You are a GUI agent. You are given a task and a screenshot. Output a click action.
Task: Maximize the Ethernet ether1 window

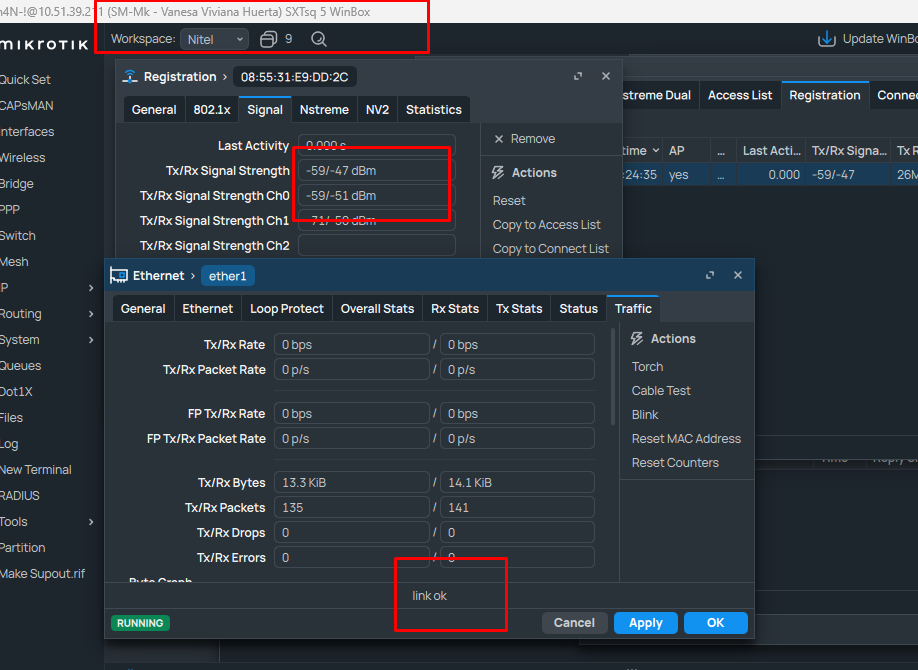point(710,275)
